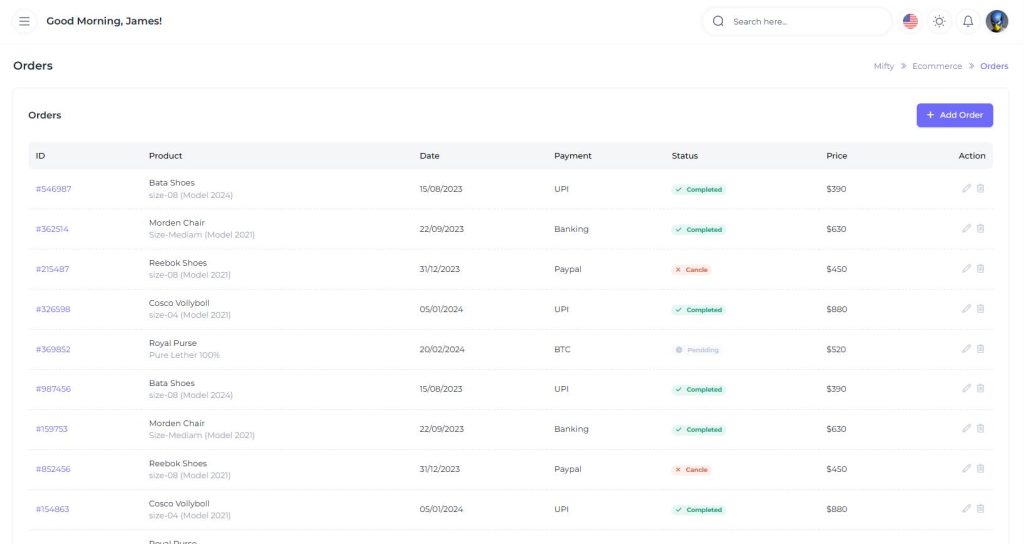Screen dimensions: 1024x544
Task: Delete order #546987 with trash icon
Action: pyautogui.click(x=980, y=189)
